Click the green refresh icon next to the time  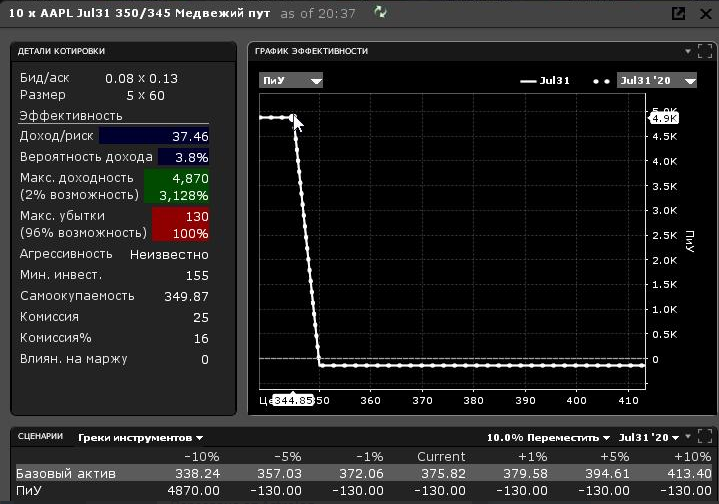[x=380, y=12]
